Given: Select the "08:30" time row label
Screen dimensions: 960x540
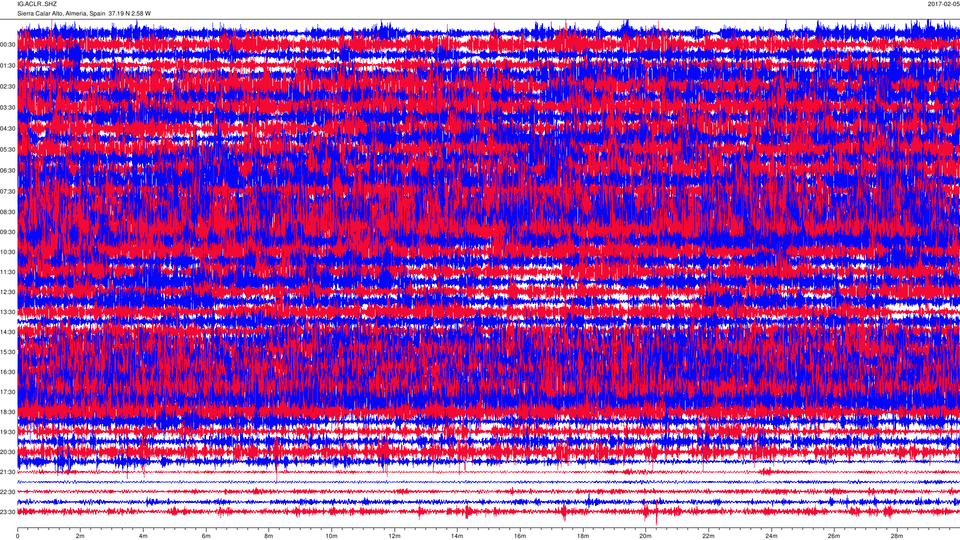Looking at the screenshot, I should [x=8, y=212].
